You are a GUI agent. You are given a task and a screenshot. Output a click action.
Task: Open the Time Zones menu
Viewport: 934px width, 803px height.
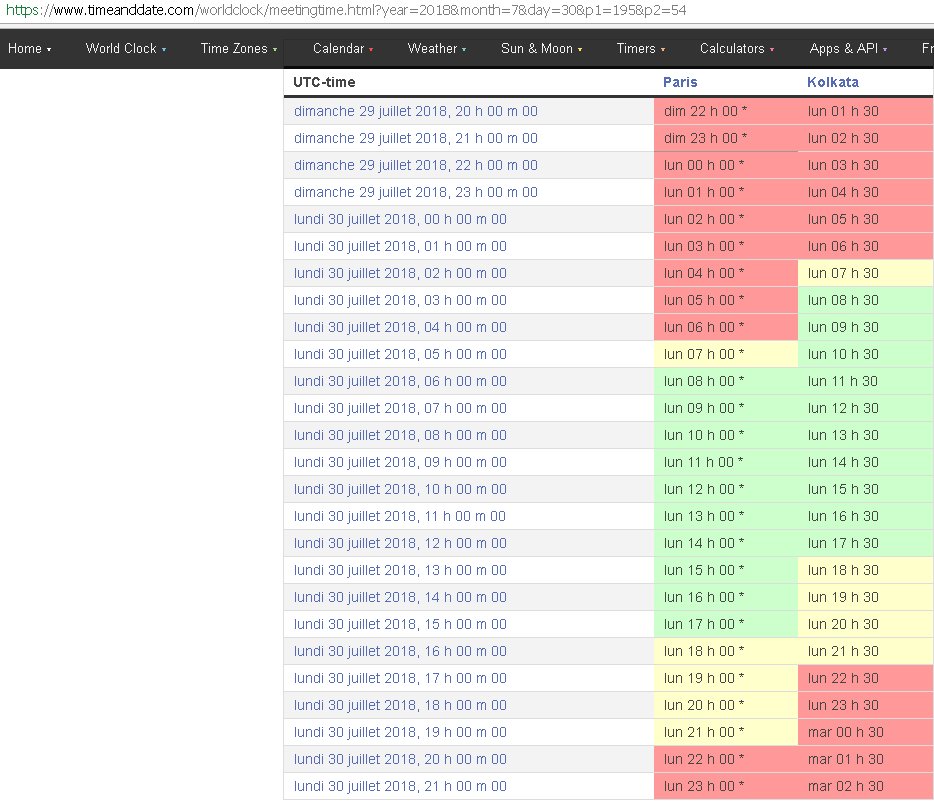pos(239,49)
